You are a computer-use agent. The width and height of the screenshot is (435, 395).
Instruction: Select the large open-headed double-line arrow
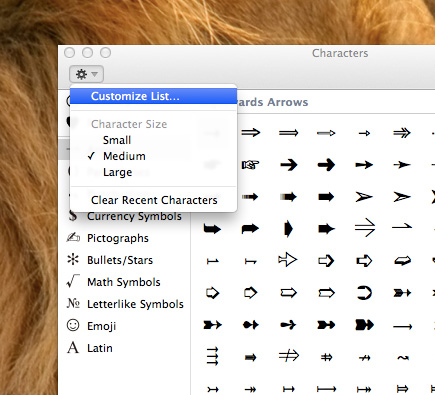(x=365, y=228)
